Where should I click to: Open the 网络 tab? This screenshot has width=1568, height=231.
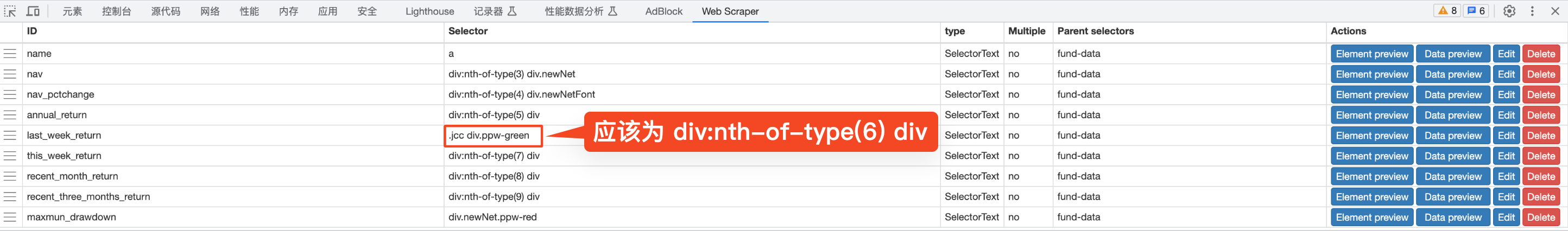[210, 11]
